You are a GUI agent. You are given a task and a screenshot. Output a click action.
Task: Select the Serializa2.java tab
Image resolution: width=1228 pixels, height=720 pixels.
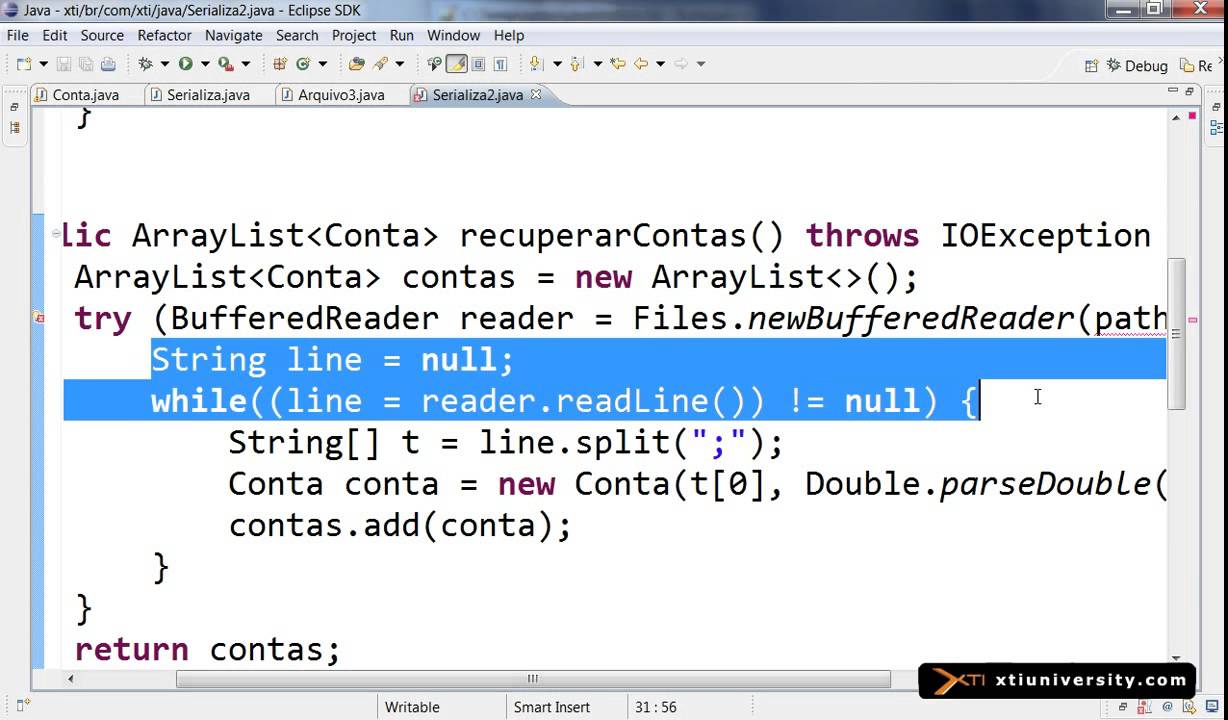pyautogui.click(x=477, y=95)
